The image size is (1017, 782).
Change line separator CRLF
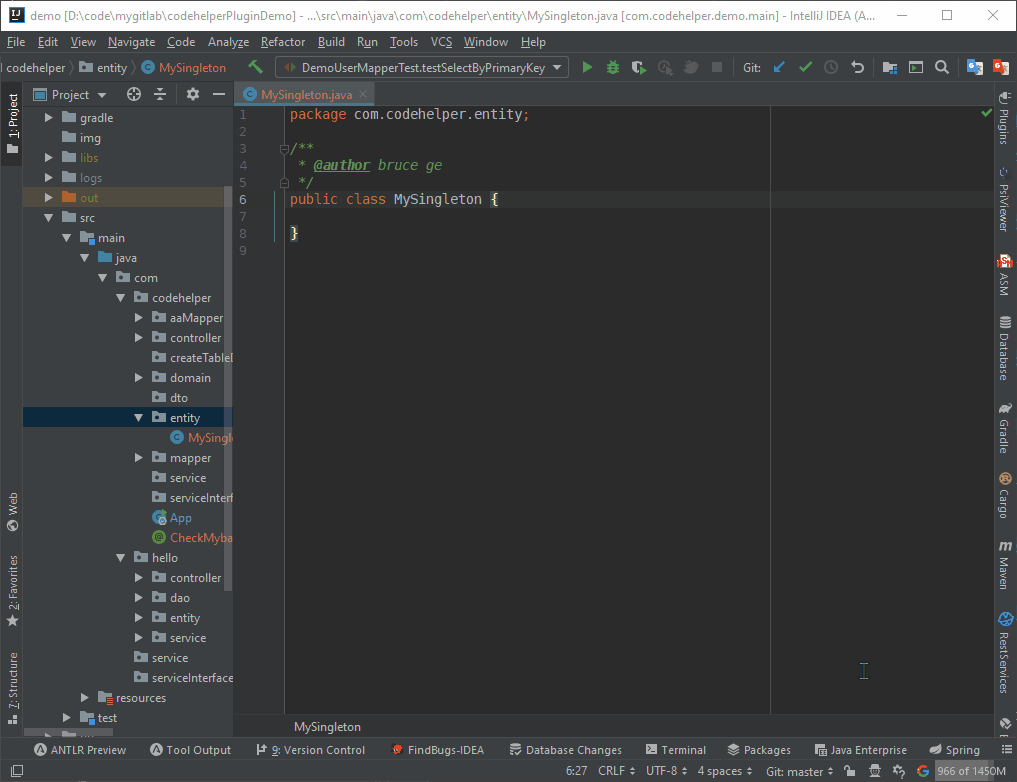(616, 771)
